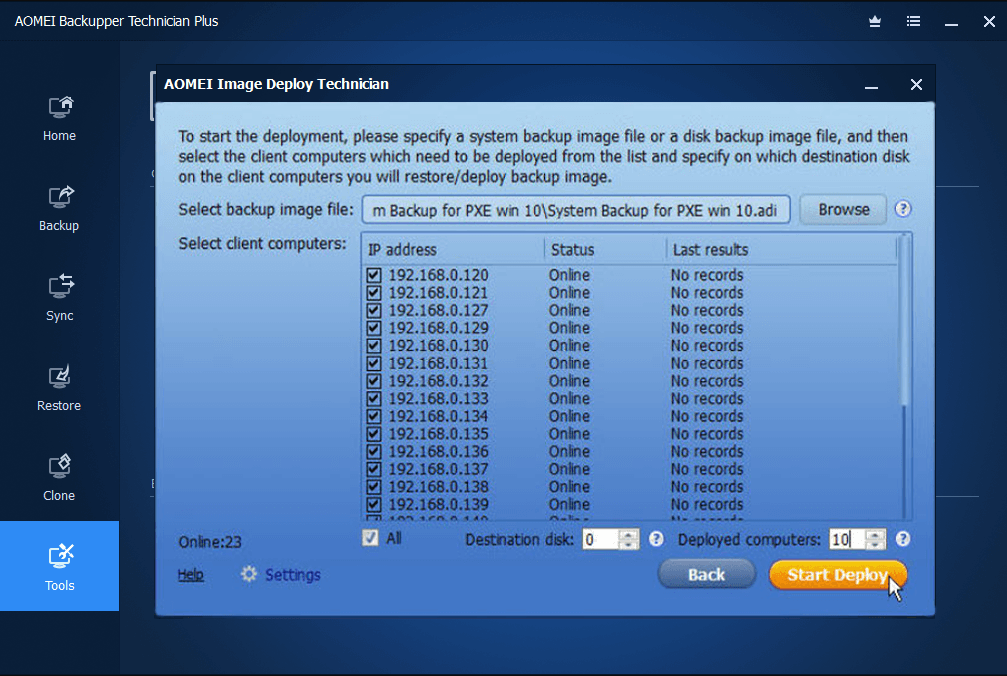Open the Restore section in sidebar
The width and height of the screenshot is (1007, 676).
[59, 388]
